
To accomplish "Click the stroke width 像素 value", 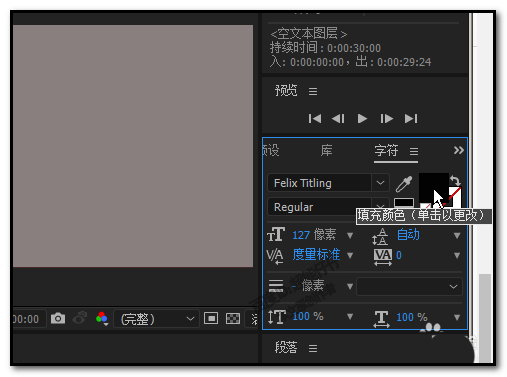I will tap(308, 286).
